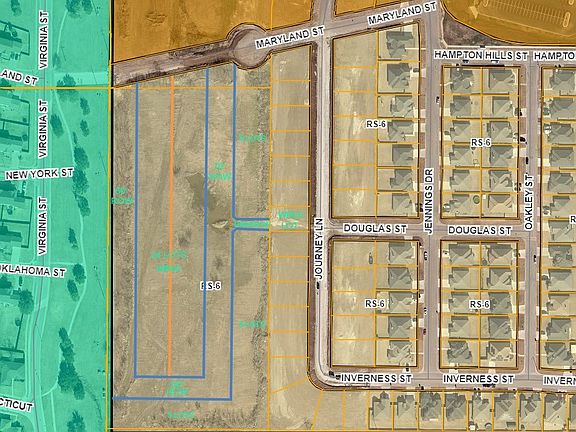Viewport: 576px width, 432px height.
Task: Click the OAKLEY ST road label
Action: pos(529,202)
